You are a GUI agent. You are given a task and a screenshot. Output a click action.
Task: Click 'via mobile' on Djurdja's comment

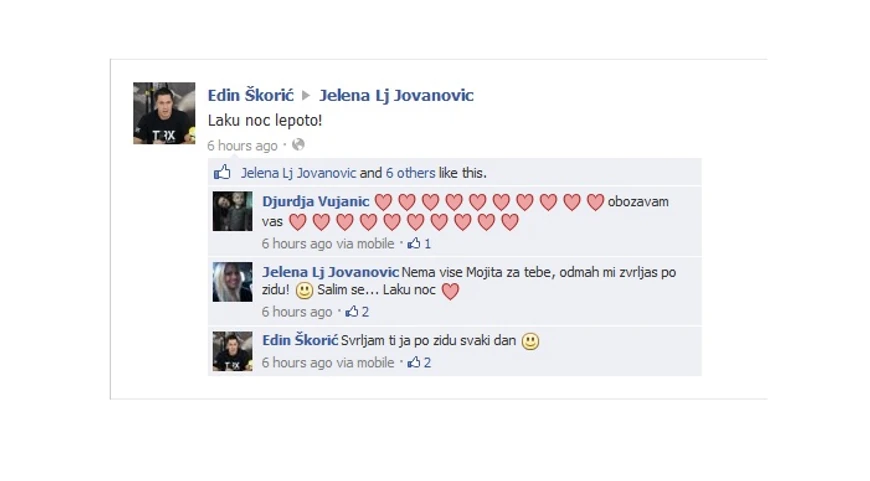click(365, 244)
